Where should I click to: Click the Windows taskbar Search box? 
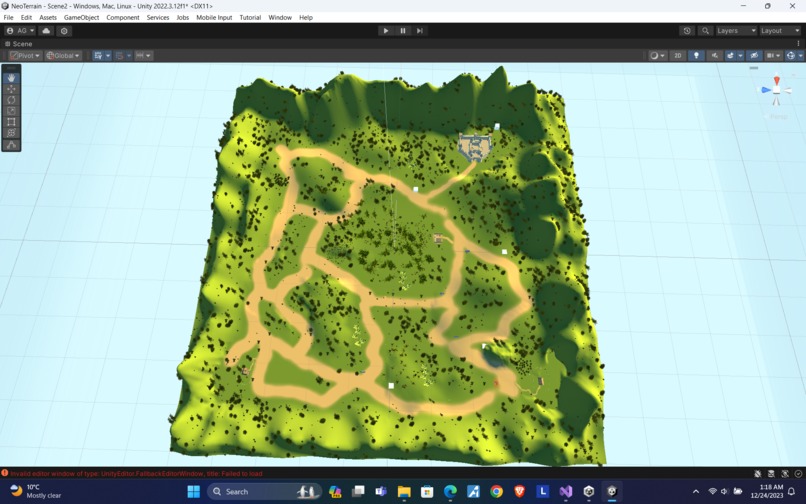265,492
